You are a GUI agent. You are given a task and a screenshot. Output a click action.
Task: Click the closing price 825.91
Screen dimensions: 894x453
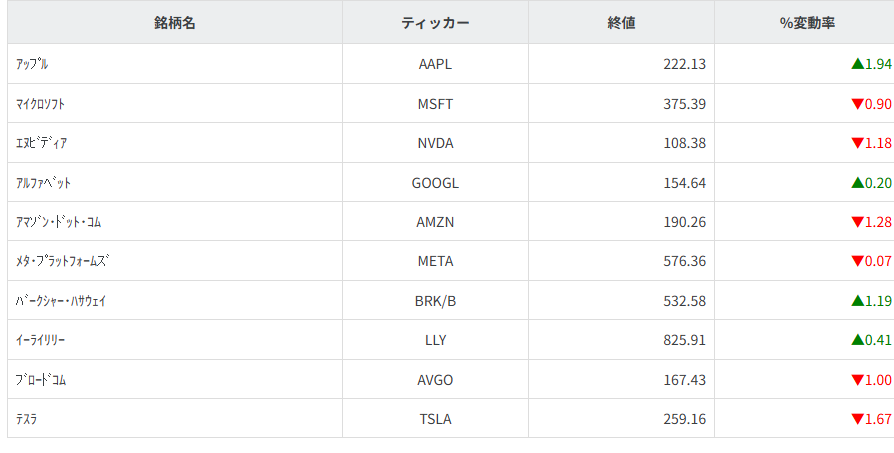point(684,340)
